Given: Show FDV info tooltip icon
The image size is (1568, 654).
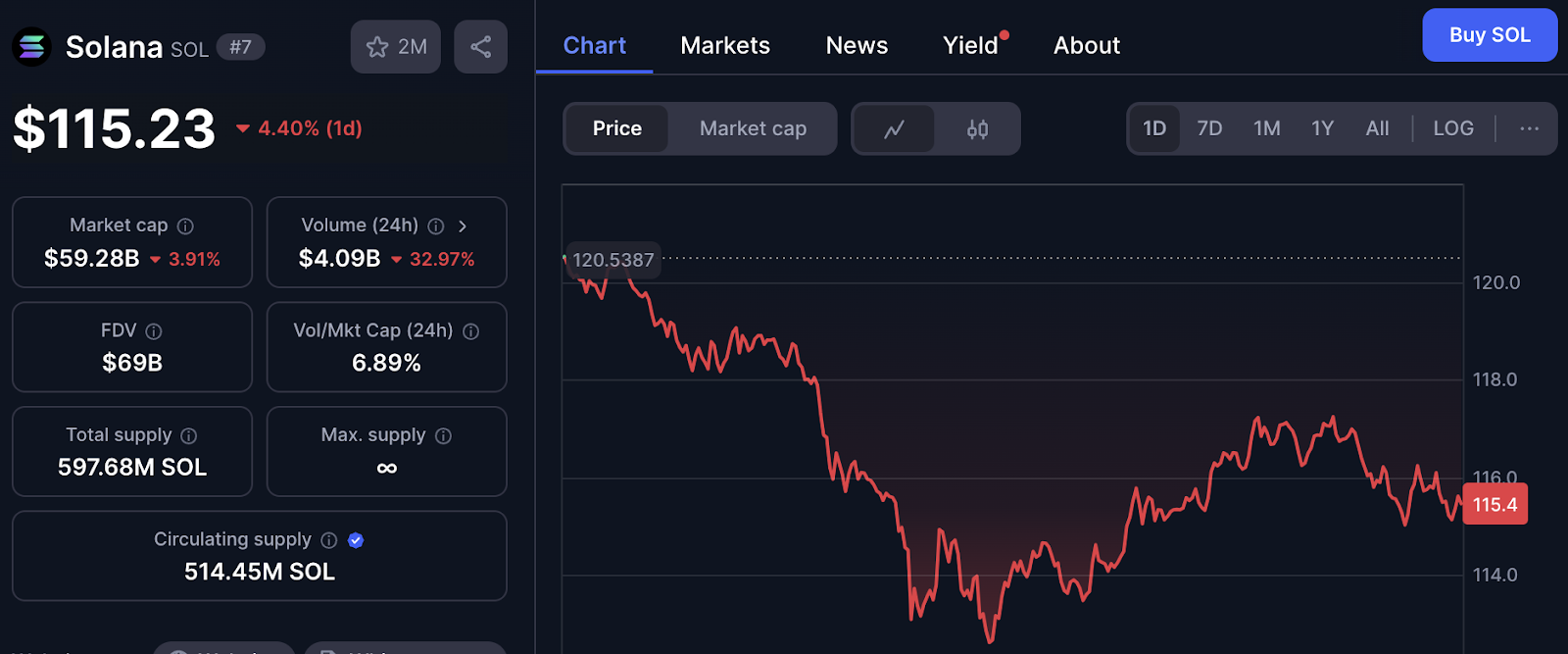Looking at the screenshot, I should pyautogui.click(x=154, y=331).
